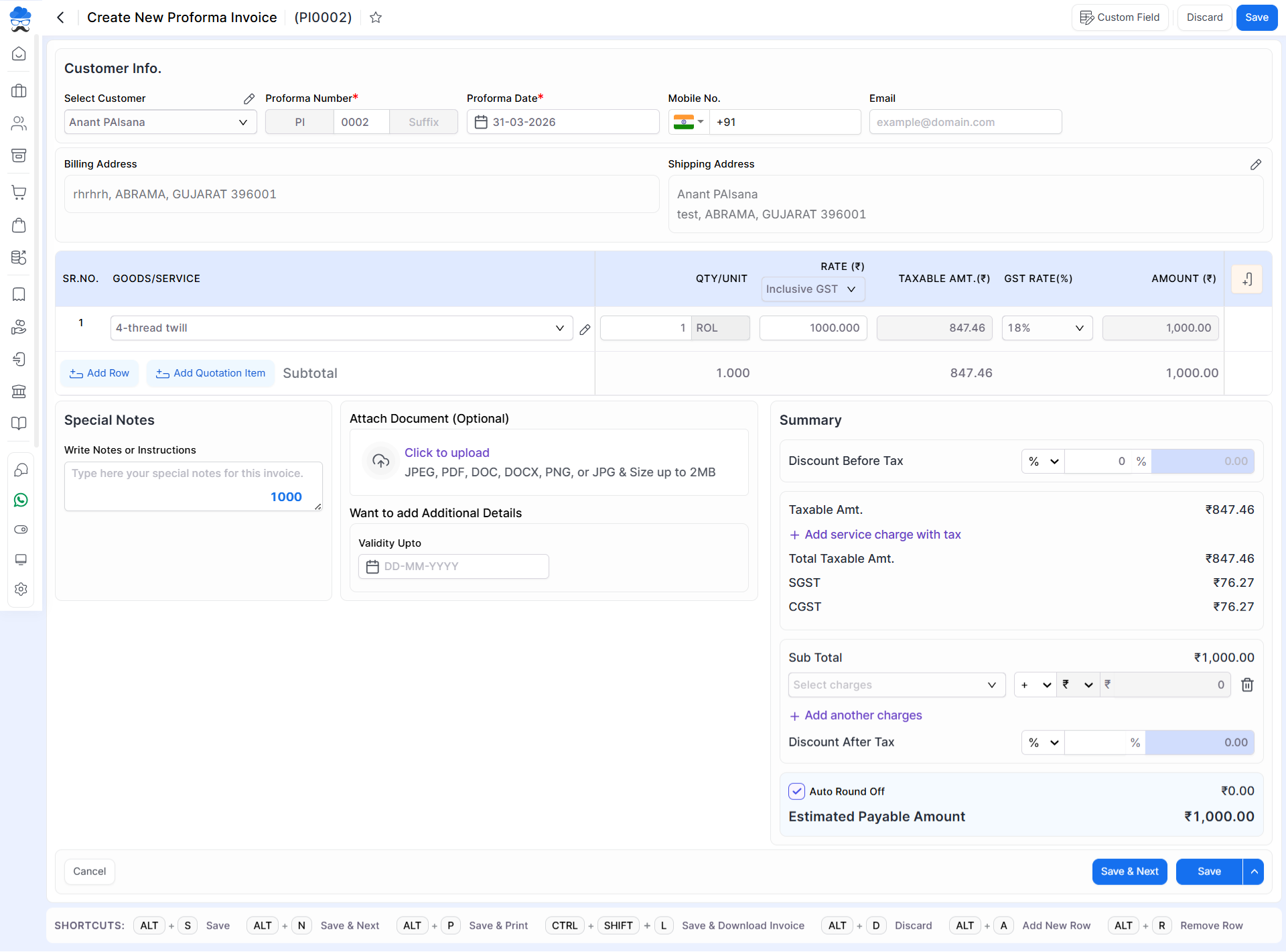Viewport: 1286px width, 952px height.
Task: Star this proforma invoice as favorite
Action: point(376,17)
